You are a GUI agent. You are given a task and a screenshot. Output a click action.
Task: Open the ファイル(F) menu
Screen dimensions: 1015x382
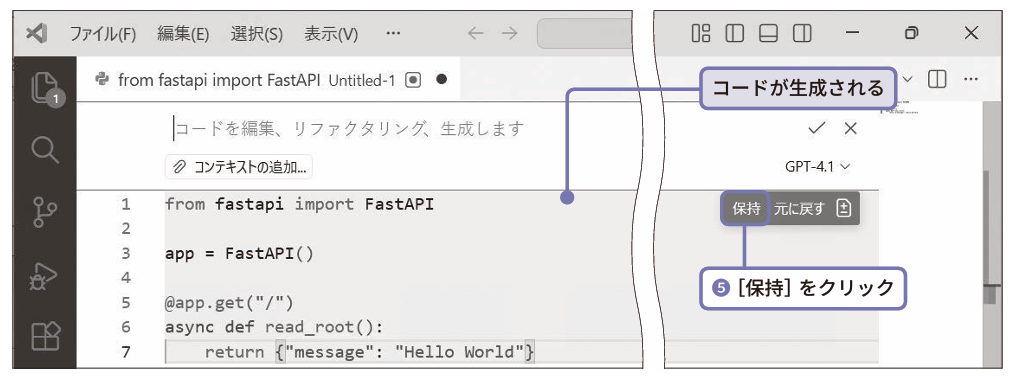coord(102,34)
